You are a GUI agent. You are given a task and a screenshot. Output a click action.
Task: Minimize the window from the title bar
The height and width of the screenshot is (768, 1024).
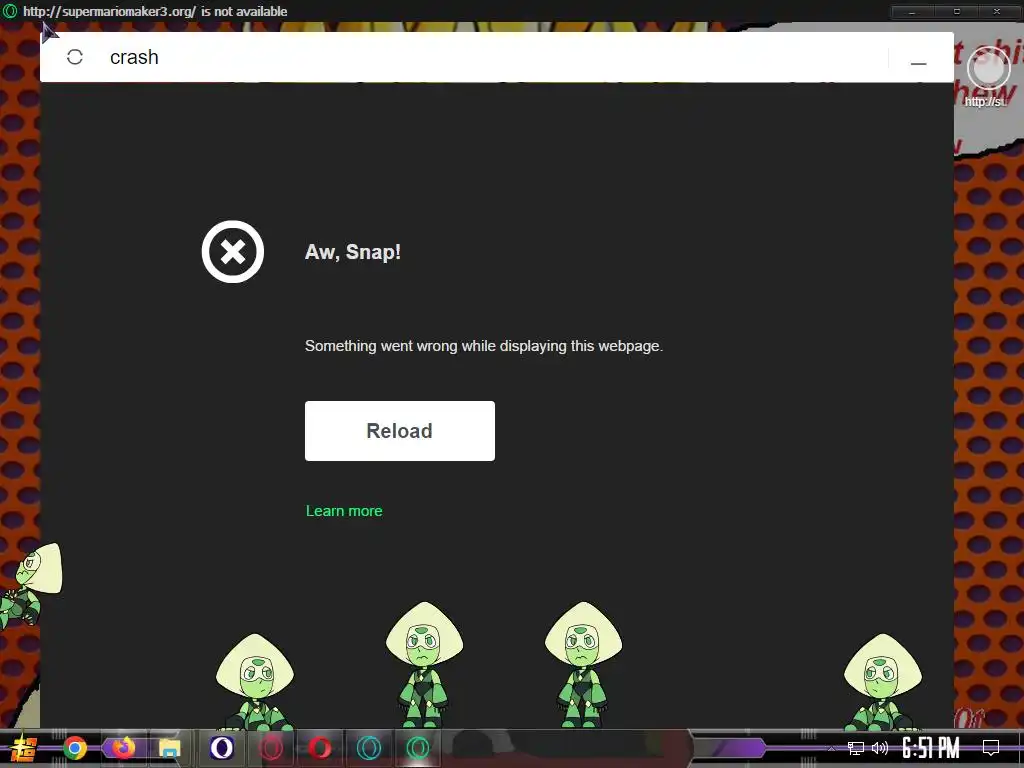(x=912, y=12)
